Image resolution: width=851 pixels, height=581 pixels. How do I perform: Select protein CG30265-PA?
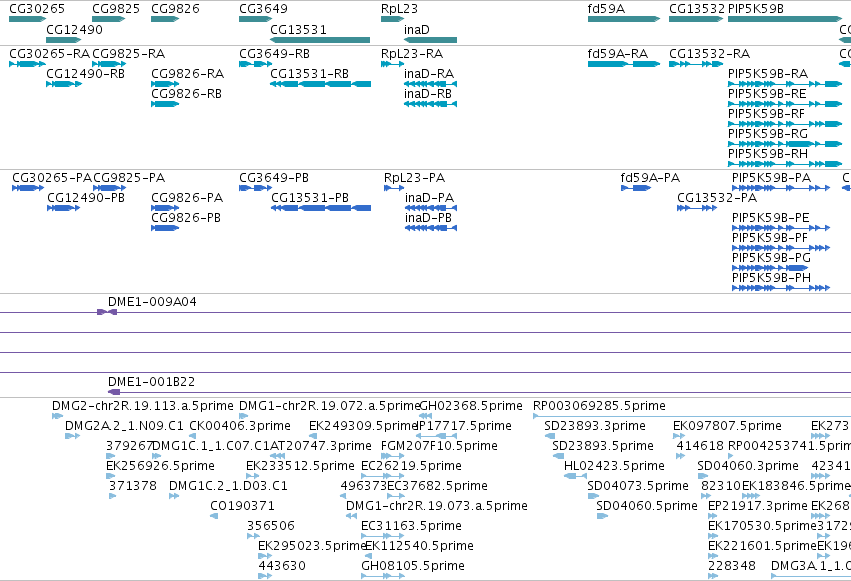(x=28, y=188)
